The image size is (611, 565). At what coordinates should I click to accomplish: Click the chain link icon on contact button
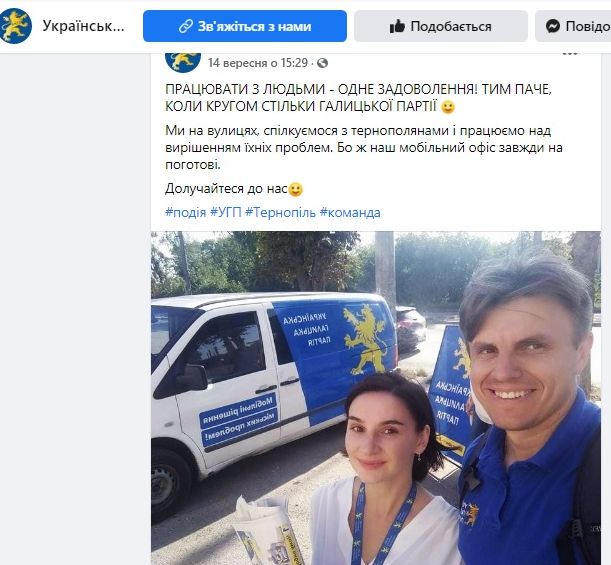[186, 26]
